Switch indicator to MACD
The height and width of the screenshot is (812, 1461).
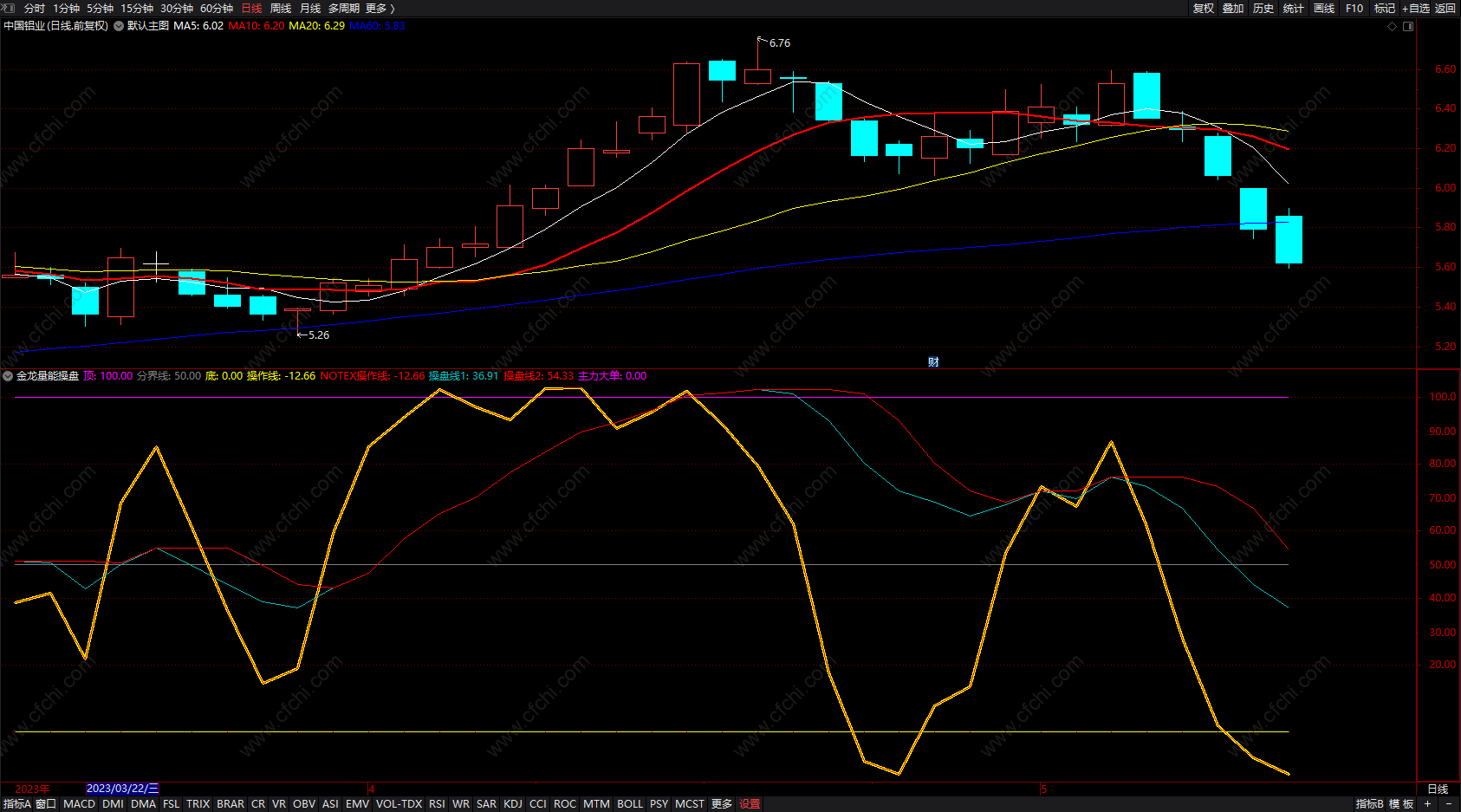tap(80, 804)
